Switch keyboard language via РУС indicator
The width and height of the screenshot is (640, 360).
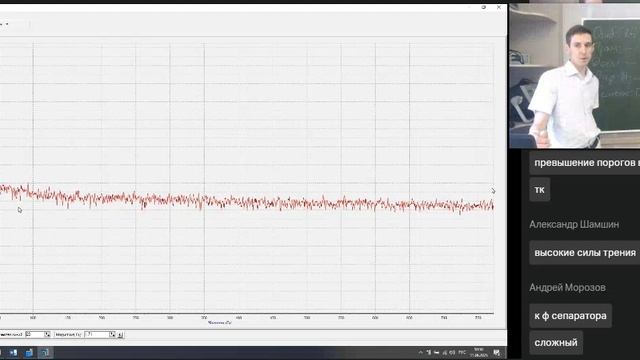point(462,352)
